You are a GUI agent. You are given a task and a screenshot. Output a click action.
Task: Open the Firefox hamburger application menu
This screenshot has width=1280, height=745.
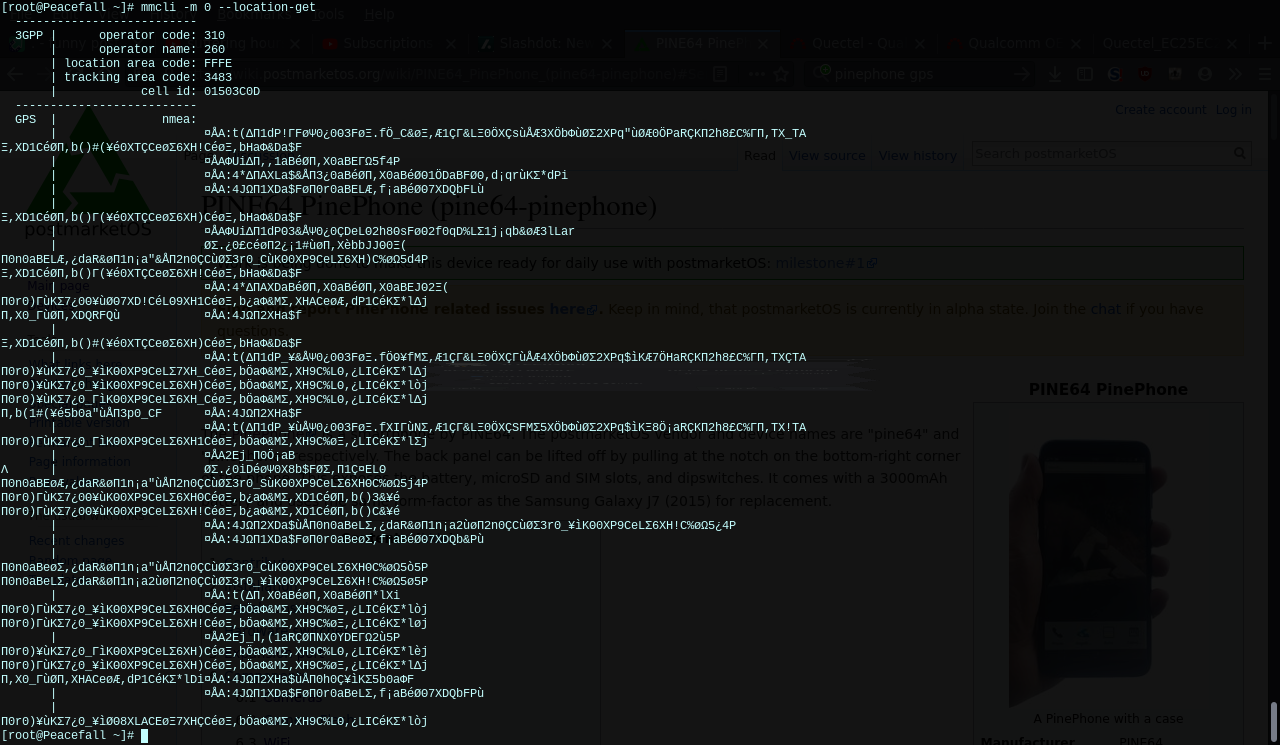(x=1263, y=74)
